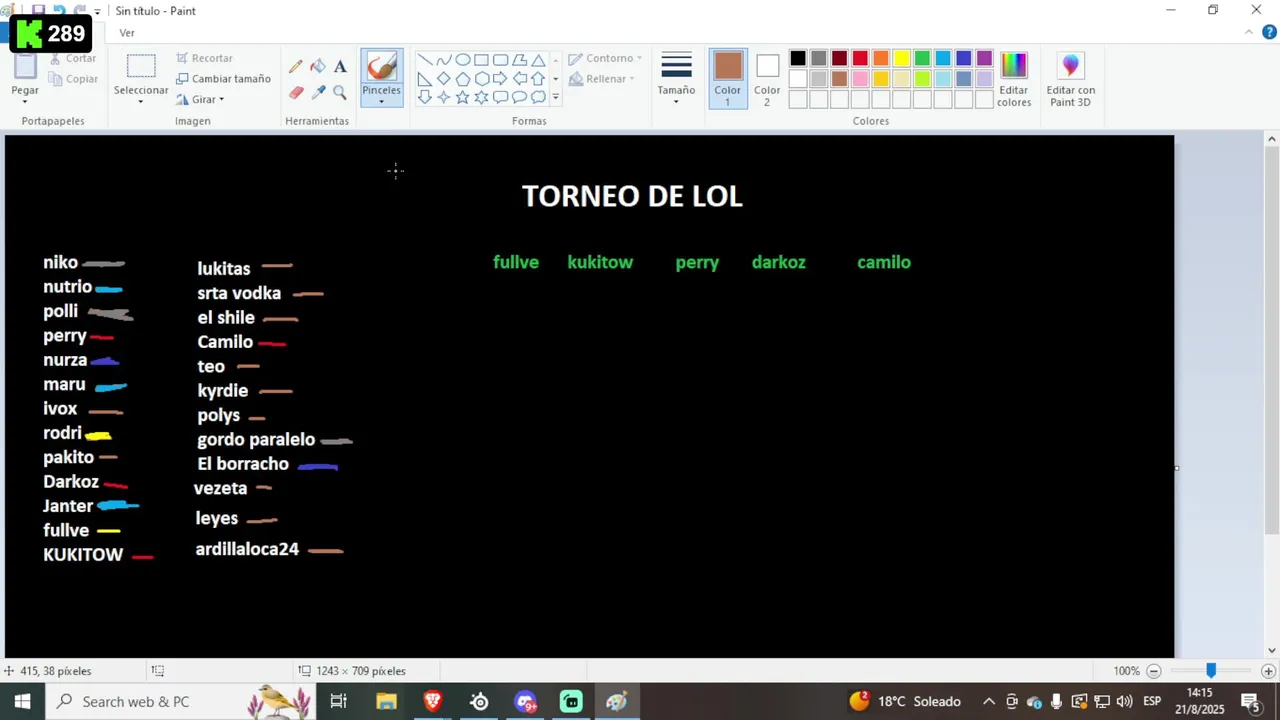The image size is (1280, 720).
Task: Activate the Color 1 selector
Action: tap(728, 80)
